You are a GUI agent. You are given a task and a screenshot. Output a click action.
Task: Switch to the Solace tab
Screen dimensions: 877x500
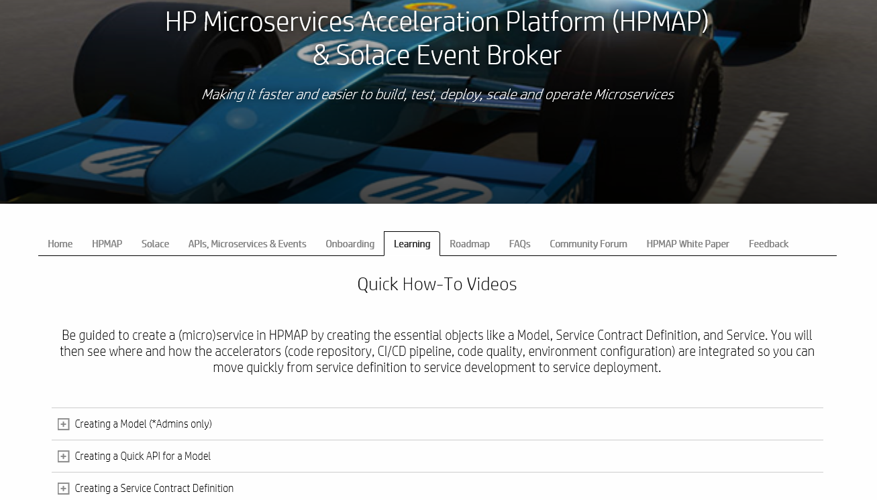[155, 244]
